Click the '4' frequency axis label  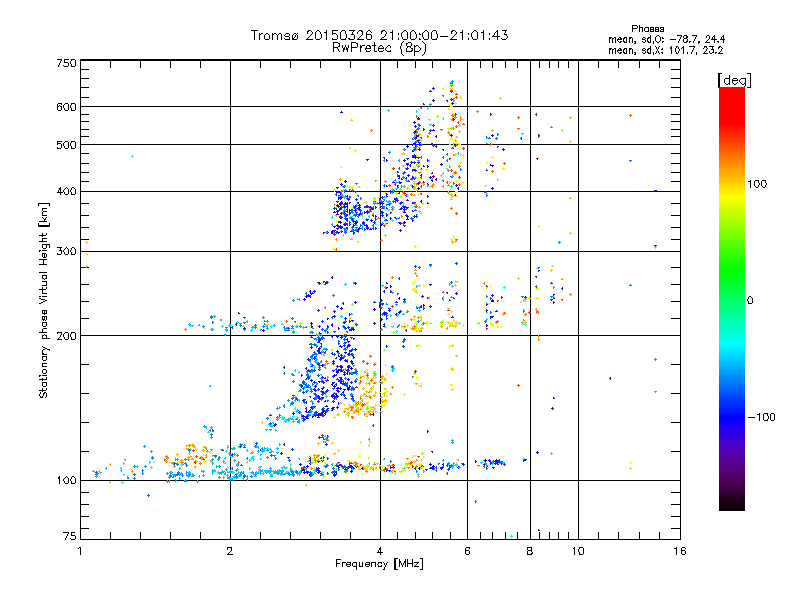coord(380,551)
